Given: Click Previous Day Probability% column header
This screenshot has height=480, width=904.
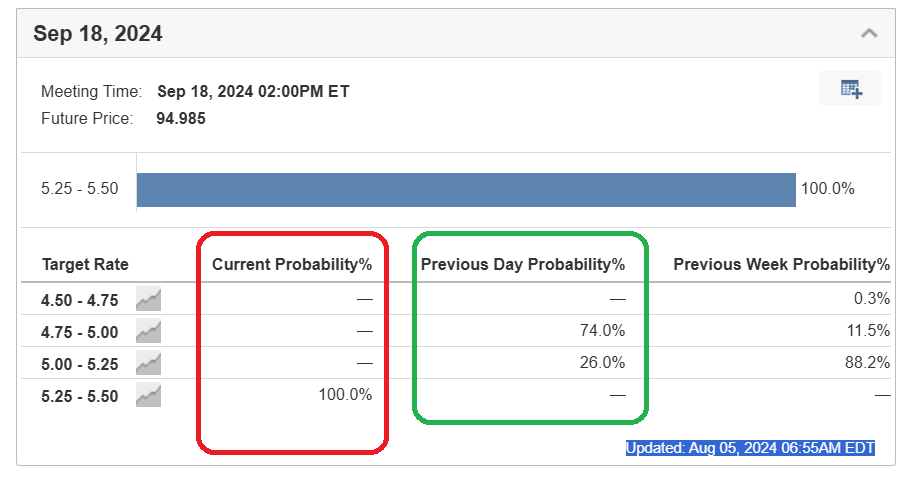Looking at the screenshot, I should 522,265.
